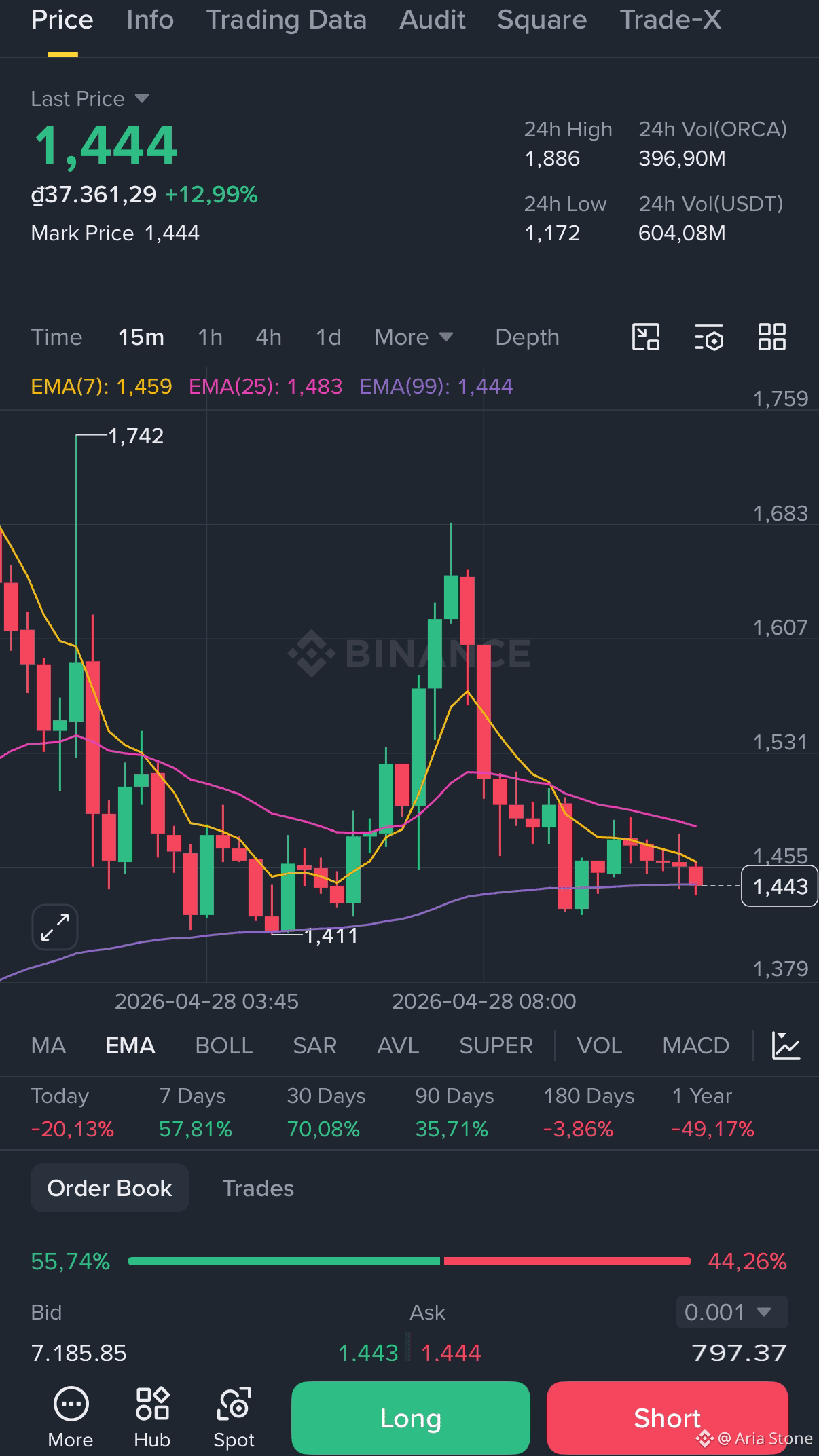The height and width of the screenshot is (1456, 819).
Task: Expand chart to fullscreen with arrows icon
Action: 55,927
